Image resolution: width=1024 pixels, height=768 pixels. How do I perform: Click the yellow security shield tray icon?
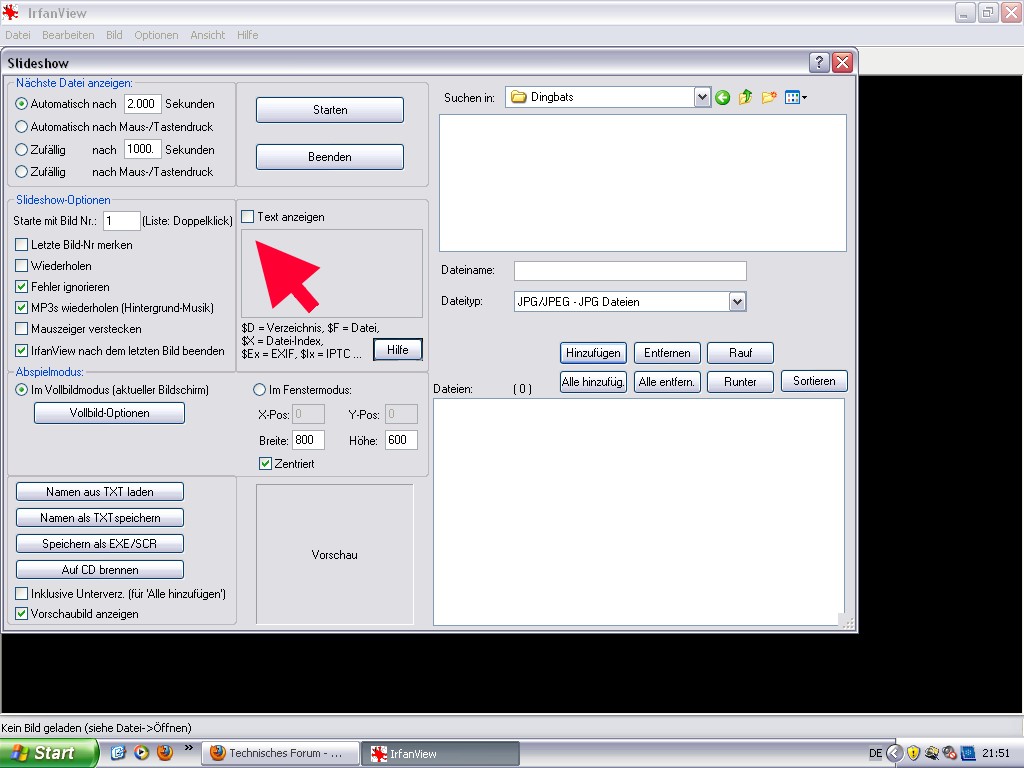coord(913,753)
